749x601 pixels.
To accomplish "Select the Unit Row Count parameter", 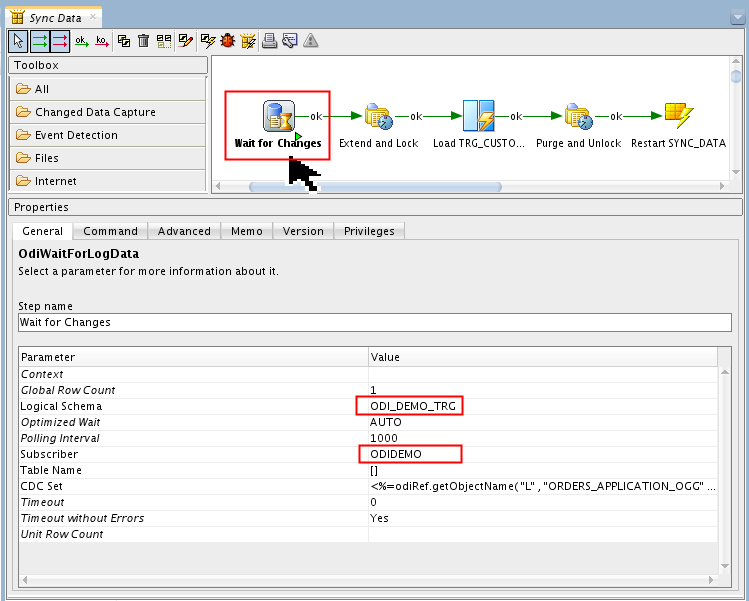I will (368, 534).
